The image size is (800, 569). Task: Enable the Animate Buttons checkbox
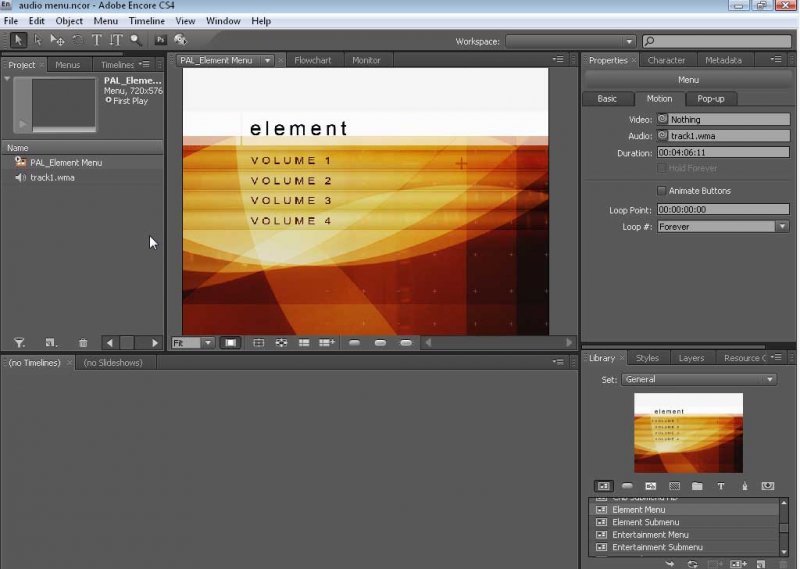click(661, 191)
